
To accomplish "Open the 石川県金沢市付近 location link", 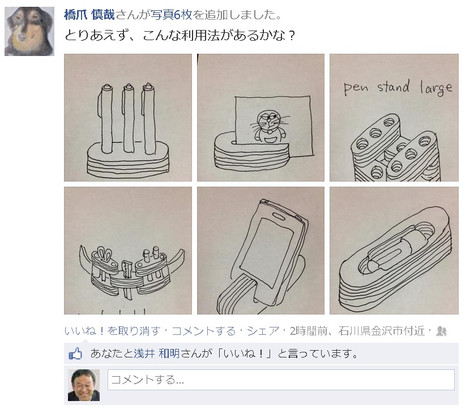I will 381,331.
